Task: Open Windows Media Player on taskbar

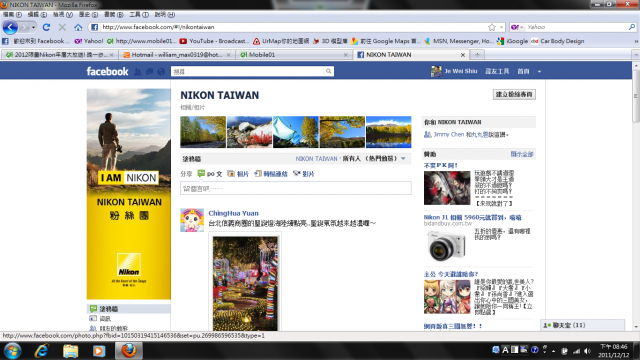Action: (99, 351)
